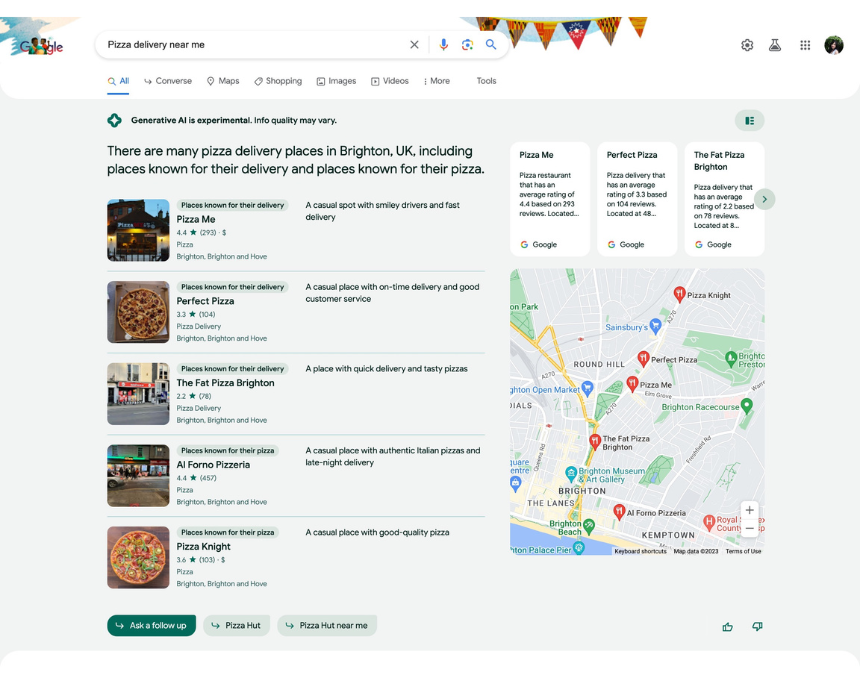Give thumbs up feedback on AI result

pyautogui.click(x=727, y=627)
